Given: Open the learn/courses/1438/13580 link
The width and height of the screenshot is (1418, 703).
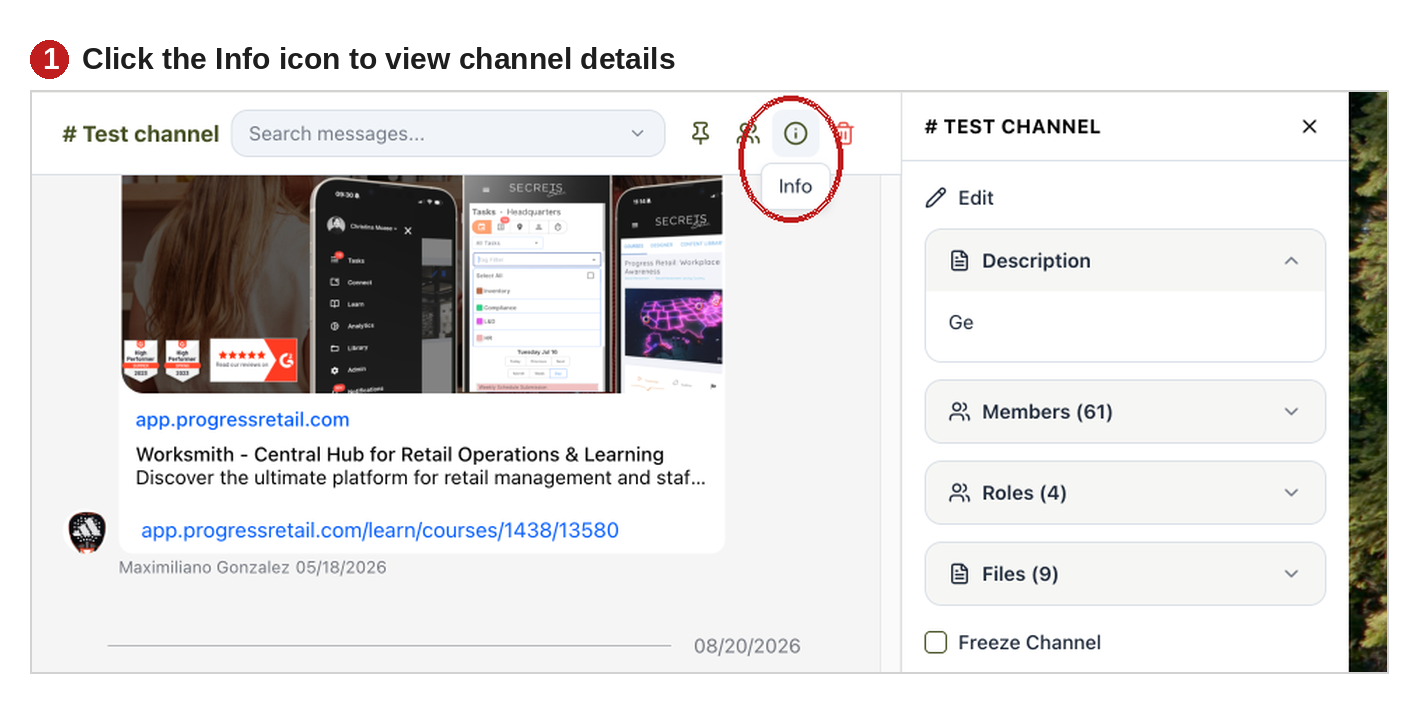Looking at the screenshot, I should point(380,530).
